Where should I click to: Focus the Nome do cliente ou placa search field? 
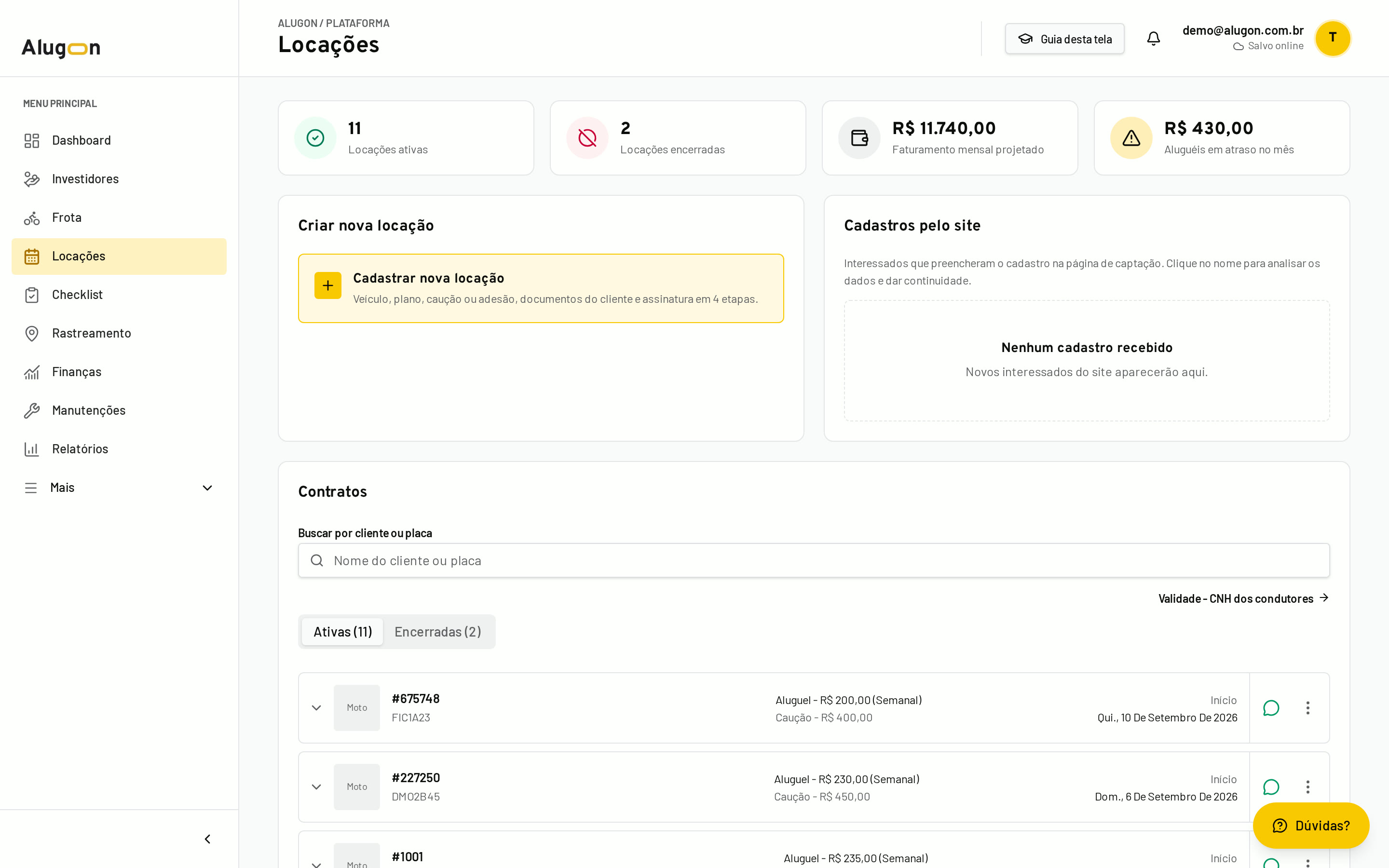(x=813, y=560)
